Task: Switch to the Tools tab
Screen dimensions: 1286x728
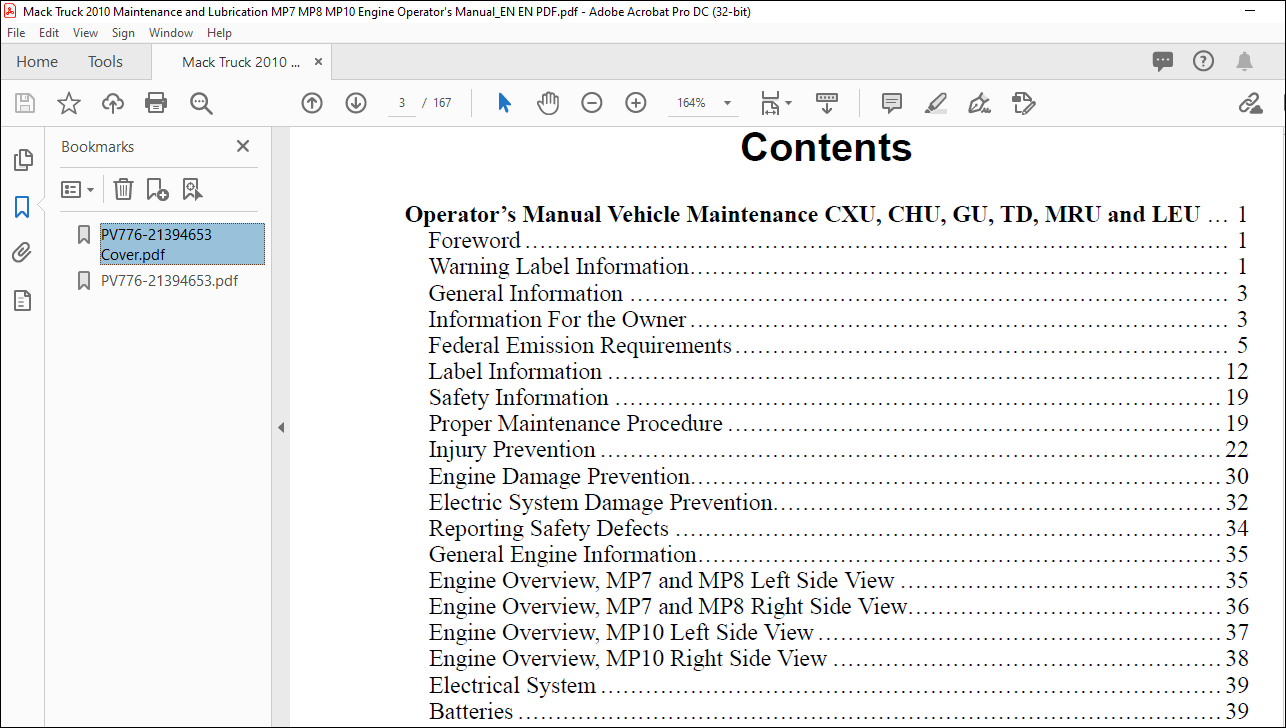Action: tap(105, 62)
